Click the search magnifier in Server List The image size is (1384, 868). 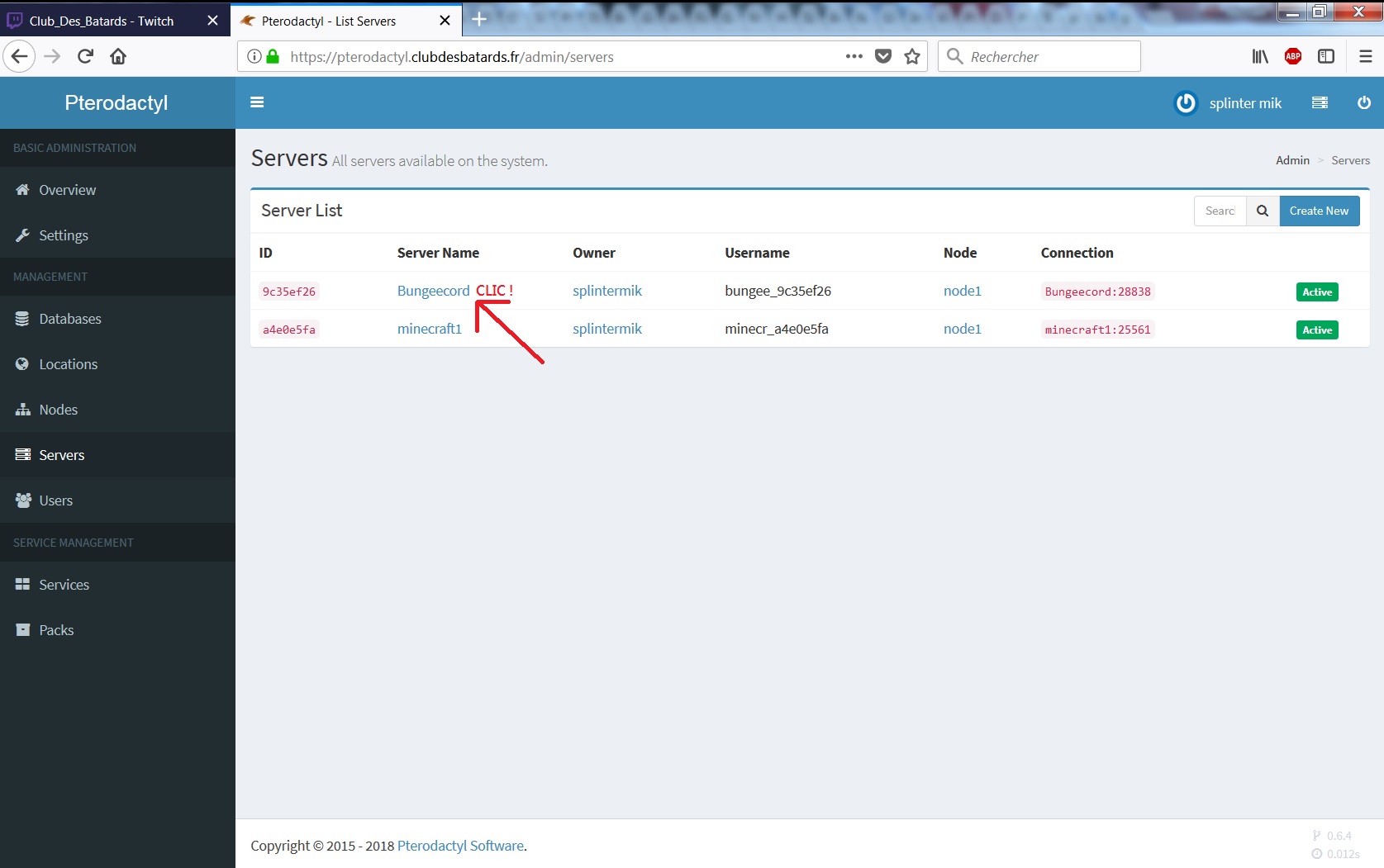pyautogui.click(x=1262, y=211)
